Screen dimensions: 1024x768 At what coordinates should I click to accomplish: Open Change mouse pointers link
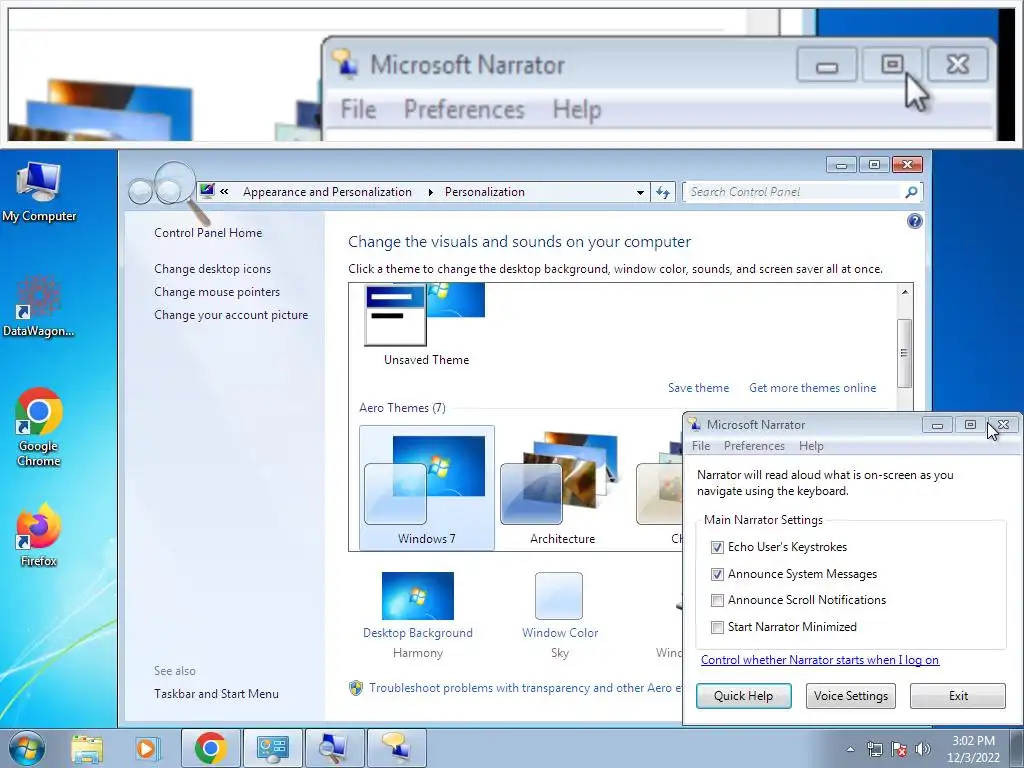pyautogui.click(x=217, y=291)
